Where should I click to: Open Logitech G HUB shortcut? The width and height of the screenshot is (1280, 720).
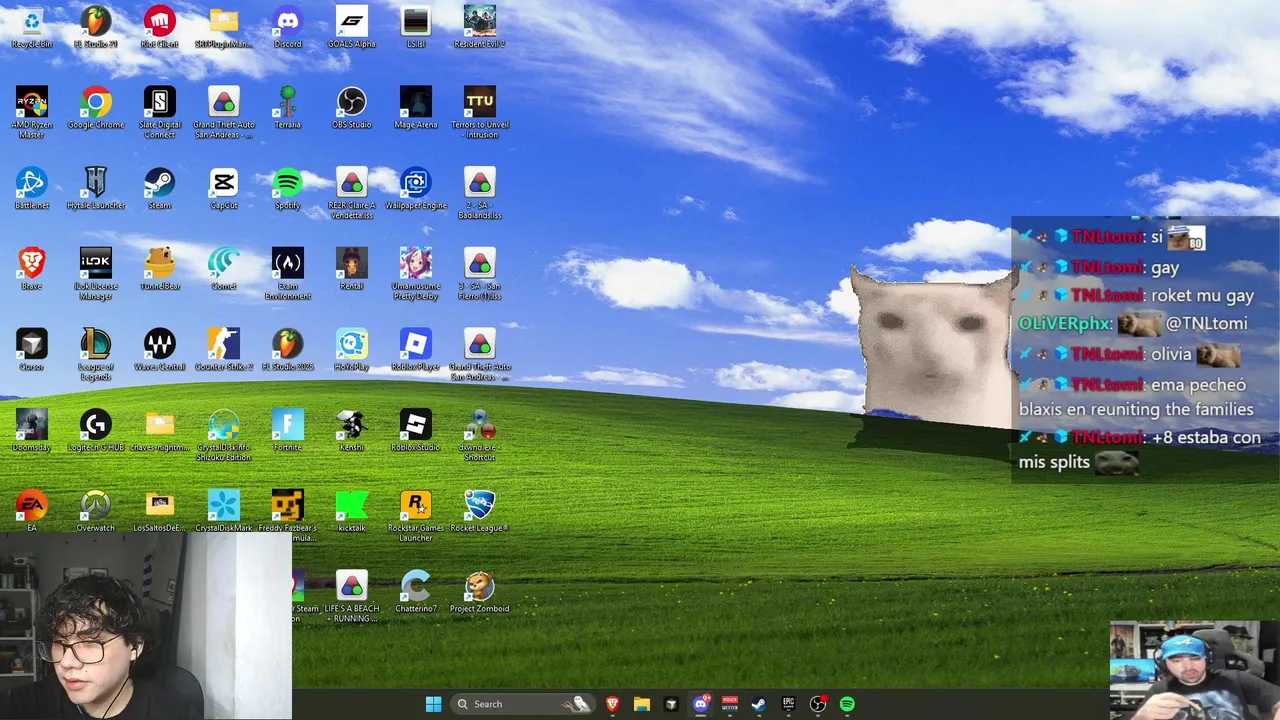pyautogui.click(x=96, y=431)
